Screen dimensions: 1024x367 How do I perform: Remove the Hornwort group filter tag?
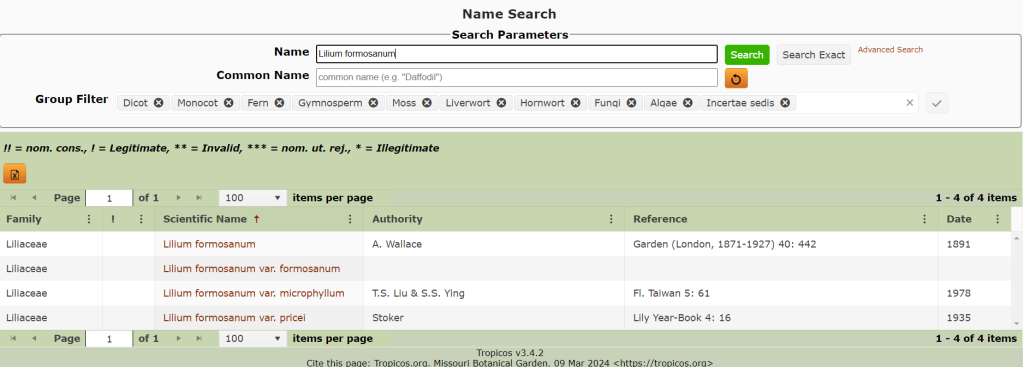575,103
